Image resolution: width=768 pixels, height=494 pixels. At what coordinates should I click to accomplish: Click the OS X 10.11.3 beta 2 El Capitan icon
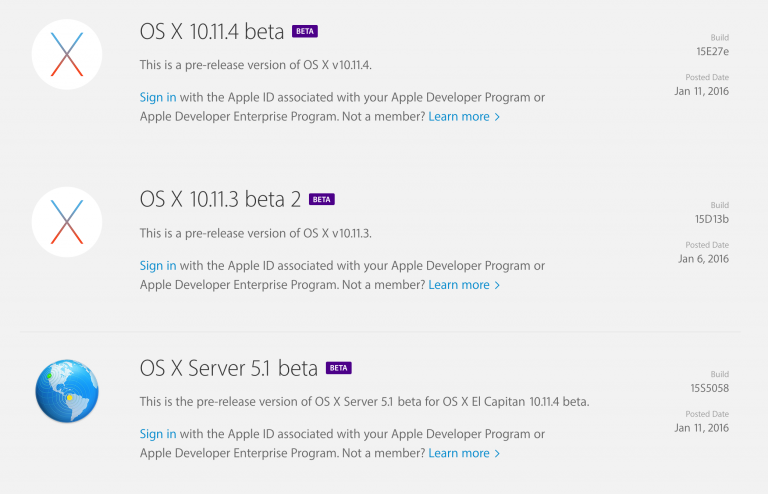click(67, 222)
